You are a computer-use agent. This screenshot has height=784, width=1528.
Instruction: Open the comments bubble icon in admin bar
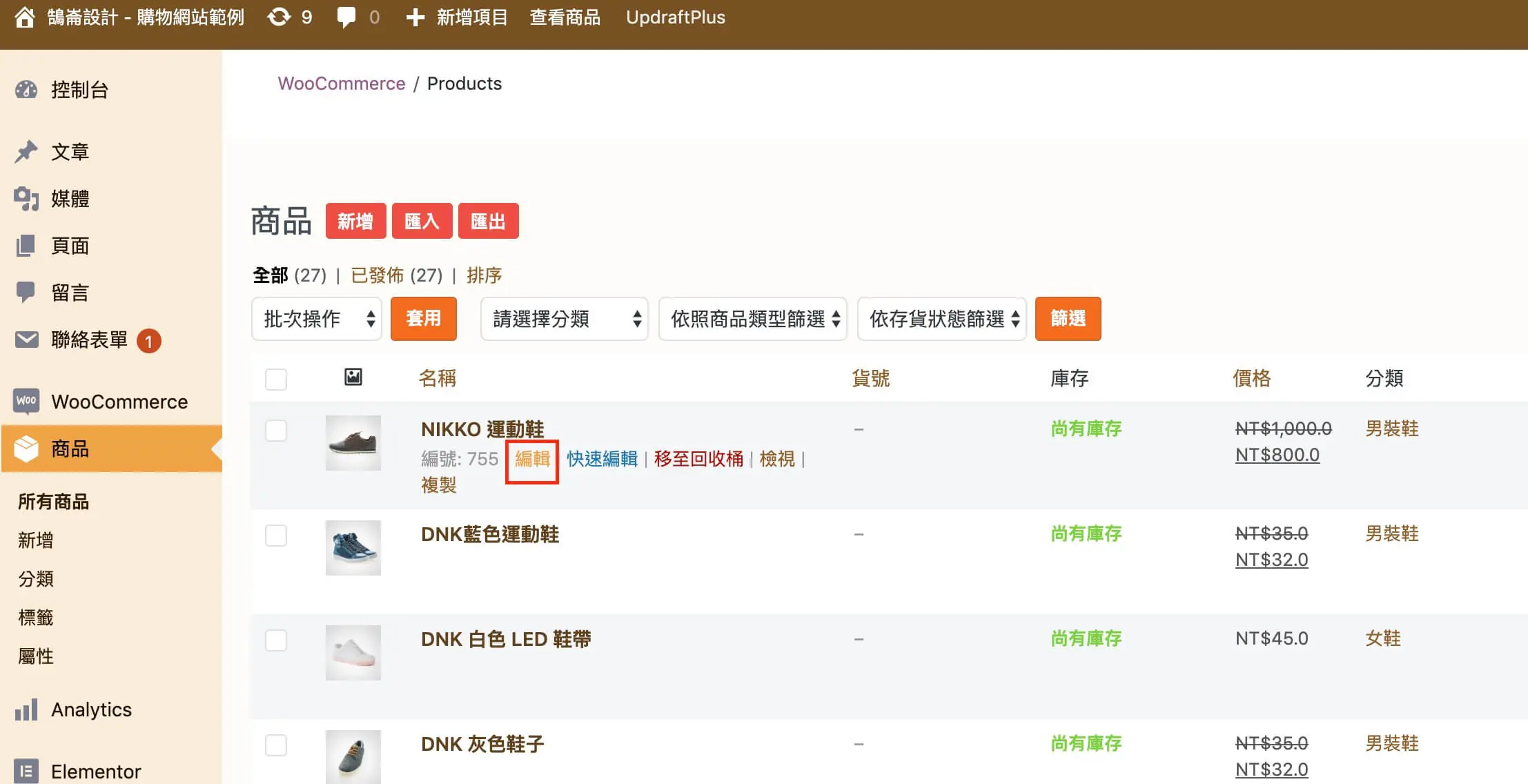pyautogui.click(x=346, y=17)
